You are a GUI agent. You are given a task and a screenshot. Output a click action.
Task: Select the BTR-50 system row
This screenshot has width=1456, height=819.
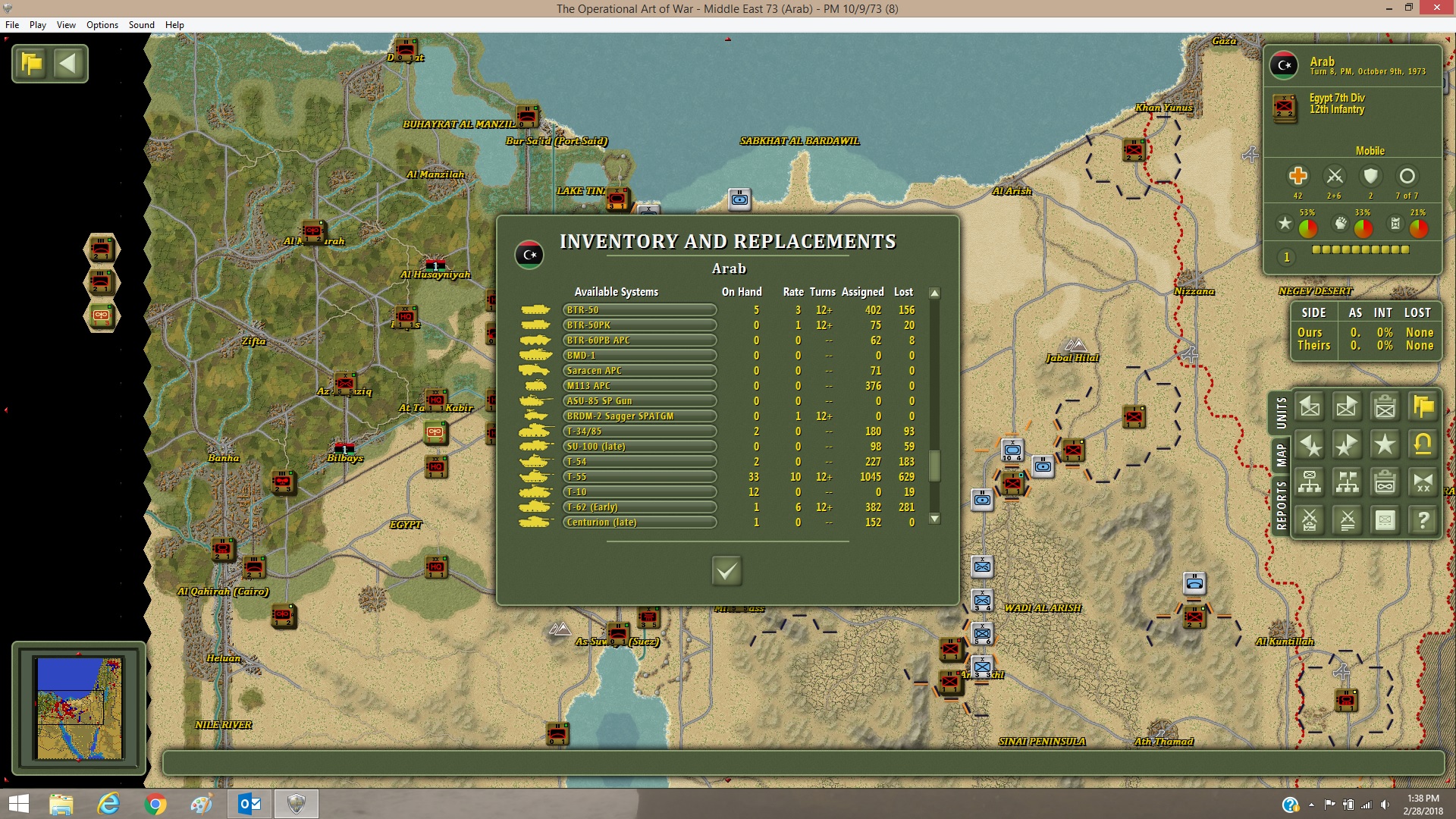[x=639, y=310]
